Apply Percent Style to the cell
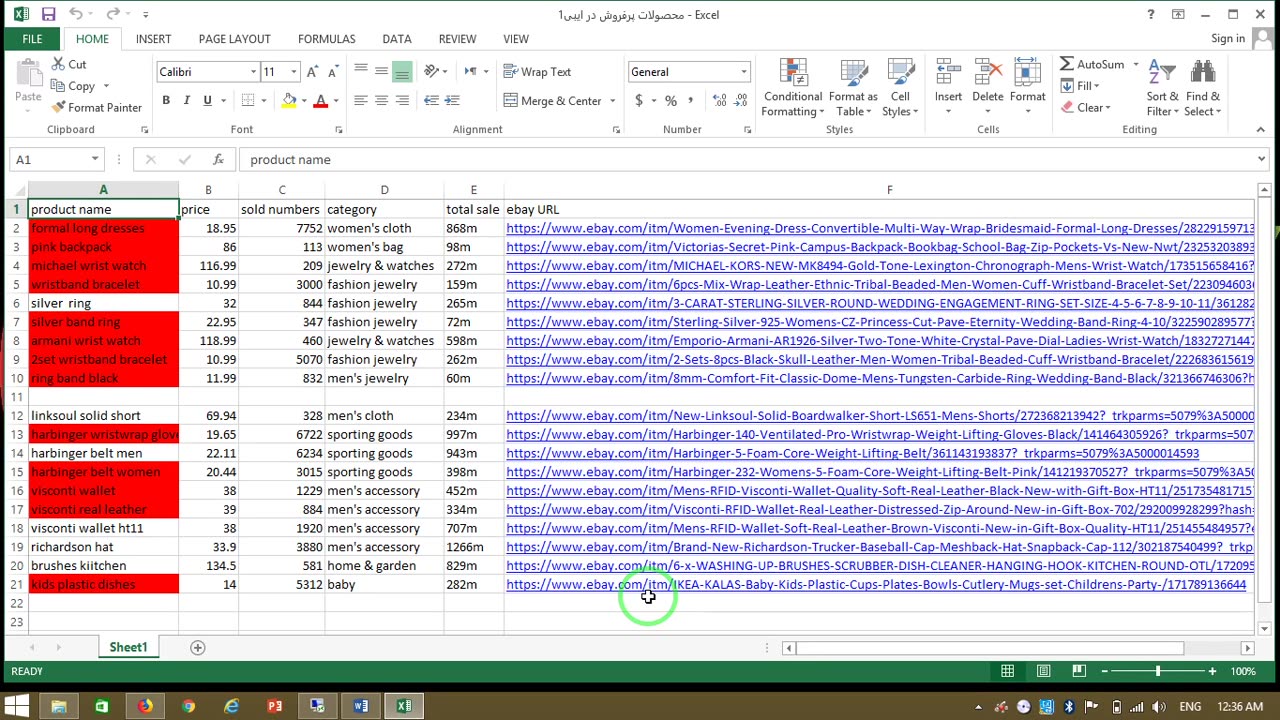The width and height of the screenshot is (1280, 720). 671,100
